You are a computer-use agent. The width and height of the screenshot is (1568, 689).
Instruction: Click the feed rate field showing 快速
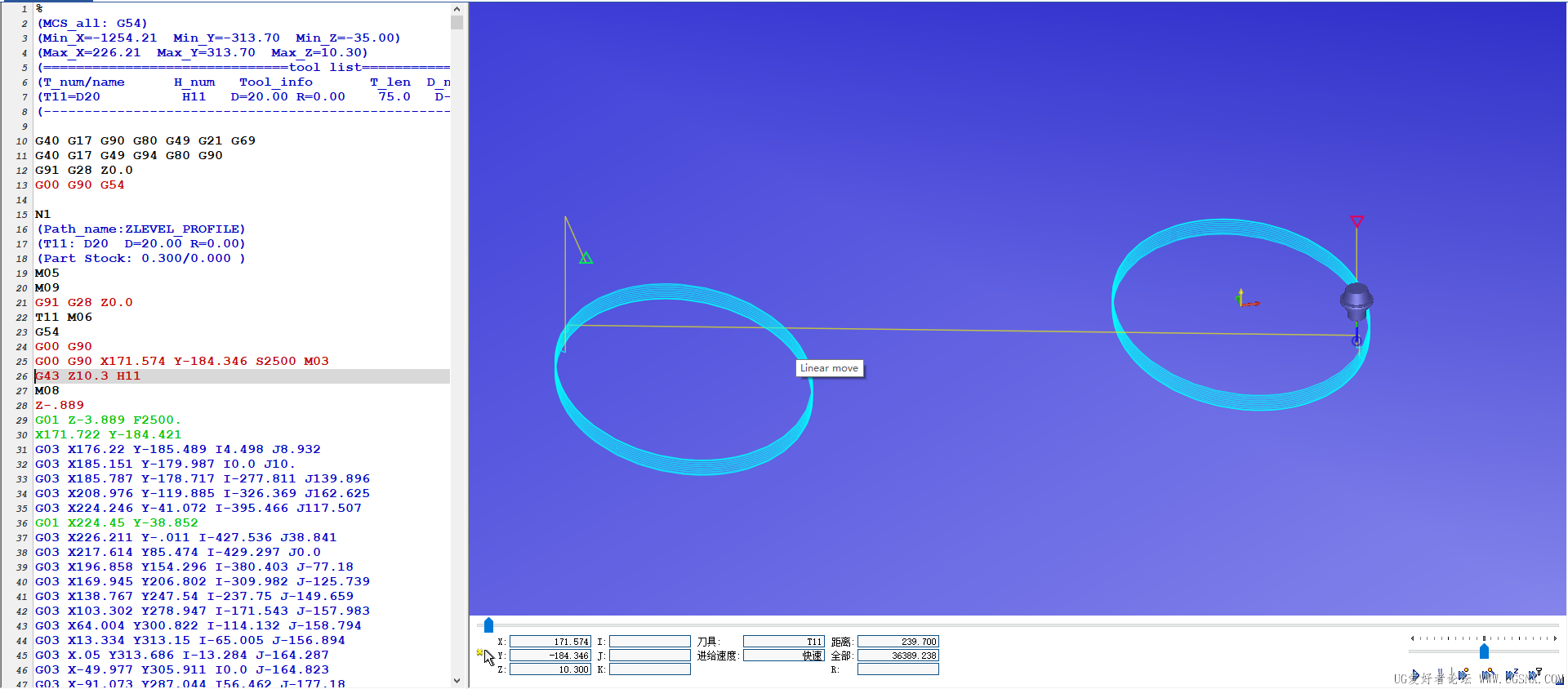[x=784, y=656]
